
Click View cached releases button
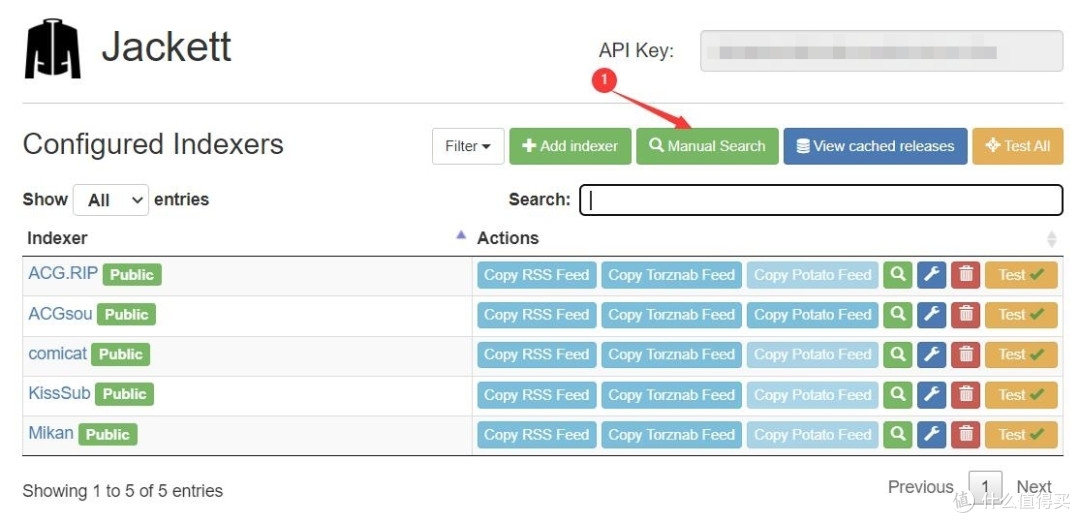tap(875, 146)
